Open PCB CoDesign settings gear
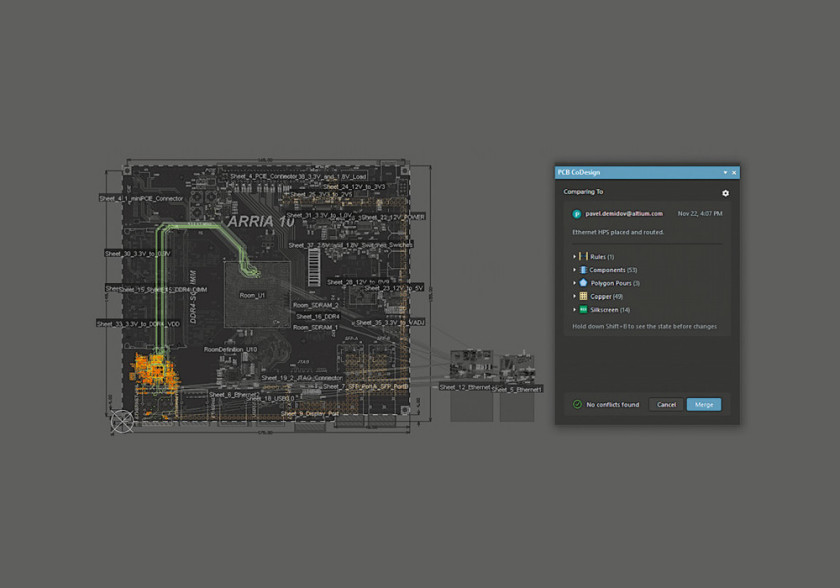Screen dimensions: 840x588 pos(725,193)
